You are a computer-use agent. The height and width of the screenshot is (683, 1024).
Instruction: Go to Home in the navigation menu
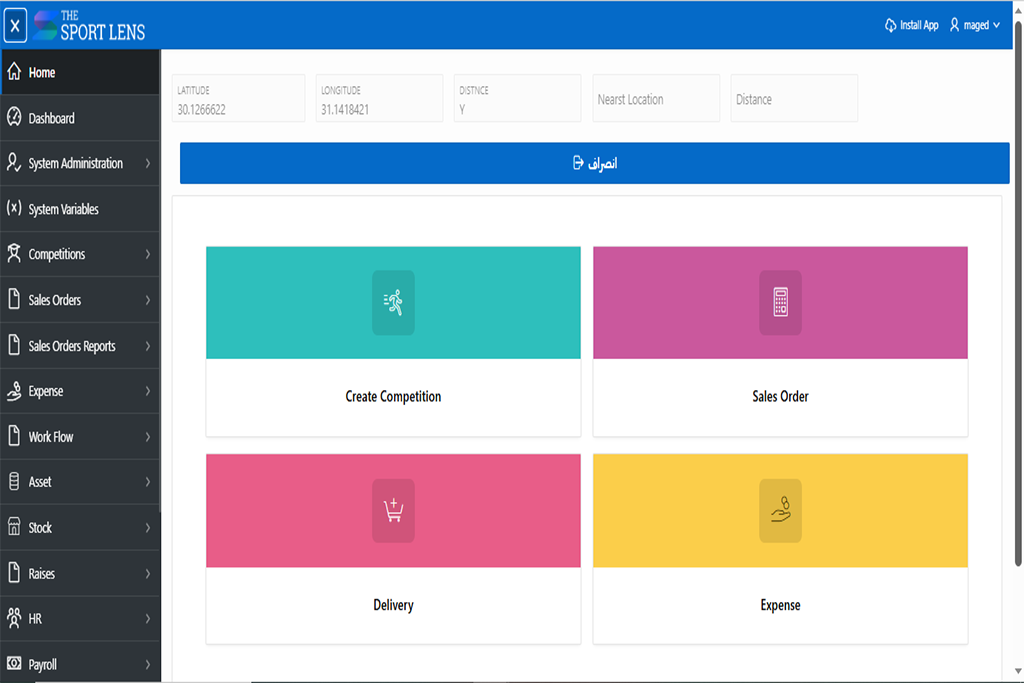coord(42,73)
